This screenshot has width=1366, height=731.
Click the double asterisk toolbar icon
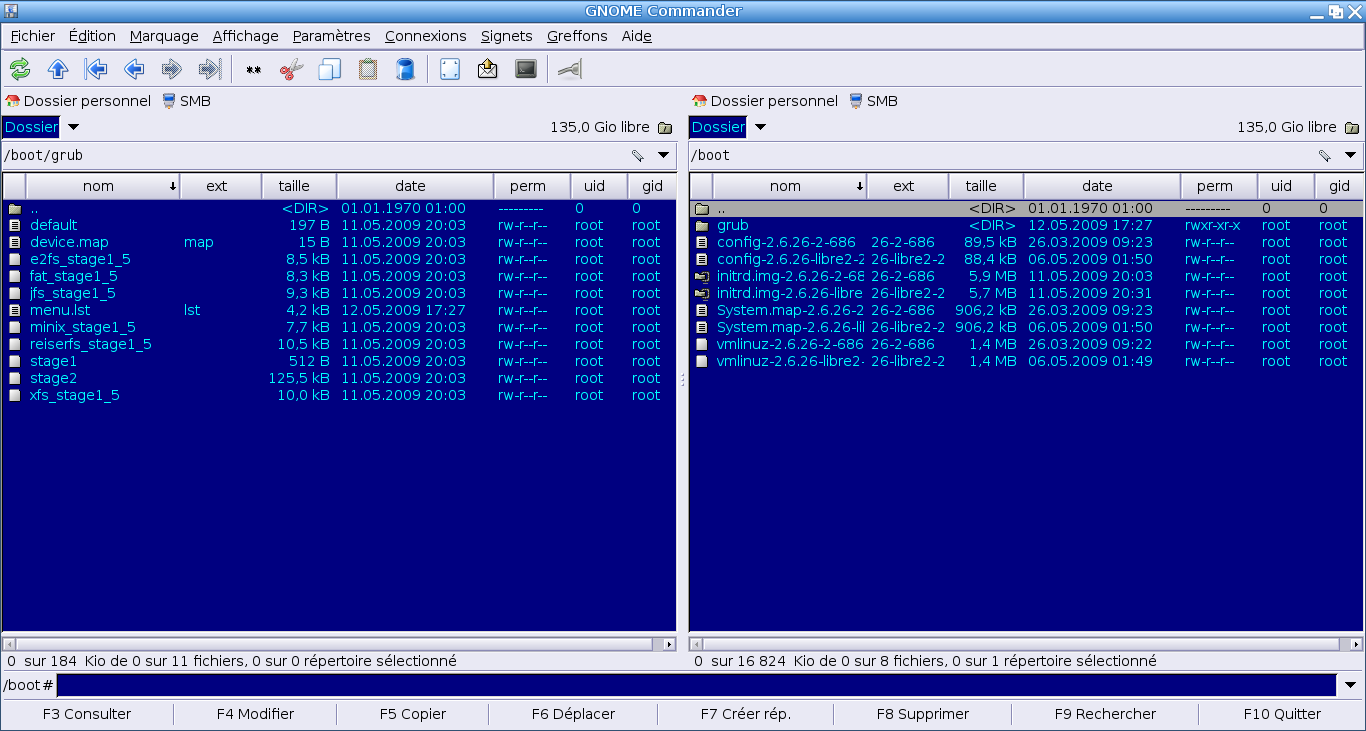(x=253, y=69)
